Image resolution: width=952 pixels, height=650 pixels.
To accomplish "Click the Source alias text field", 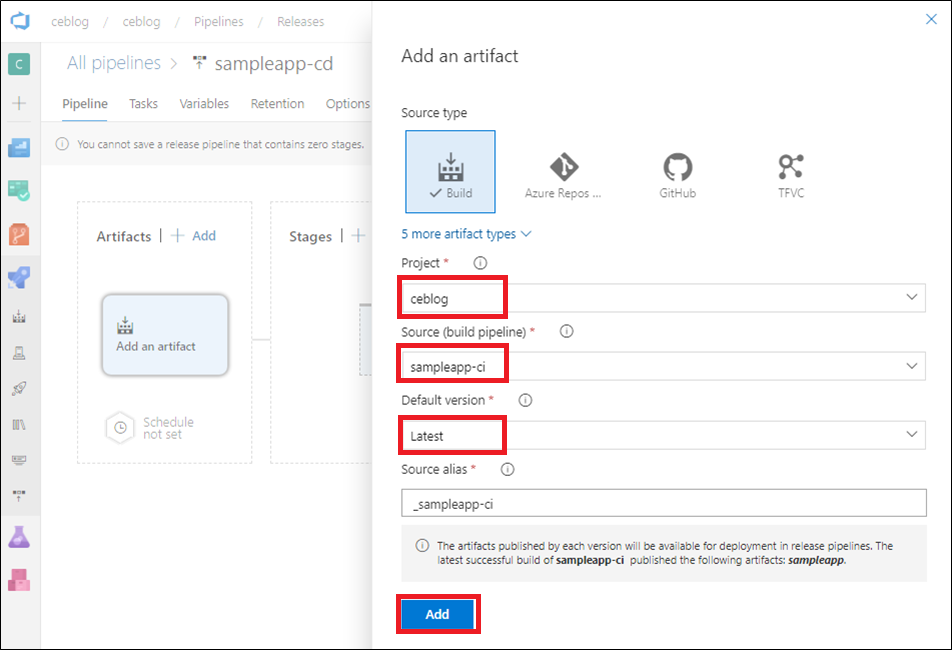I will click(664, 503).
